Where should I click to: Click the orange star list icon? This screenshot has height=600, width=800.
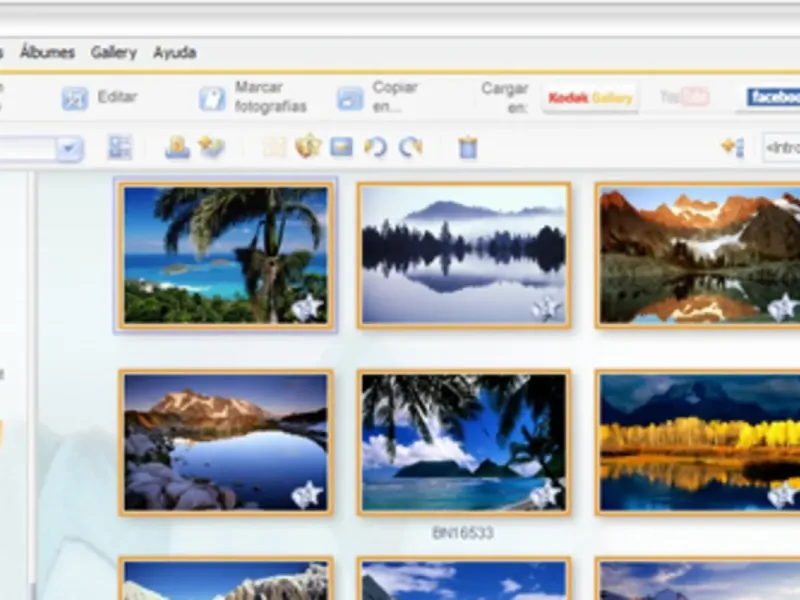(733, 148)
